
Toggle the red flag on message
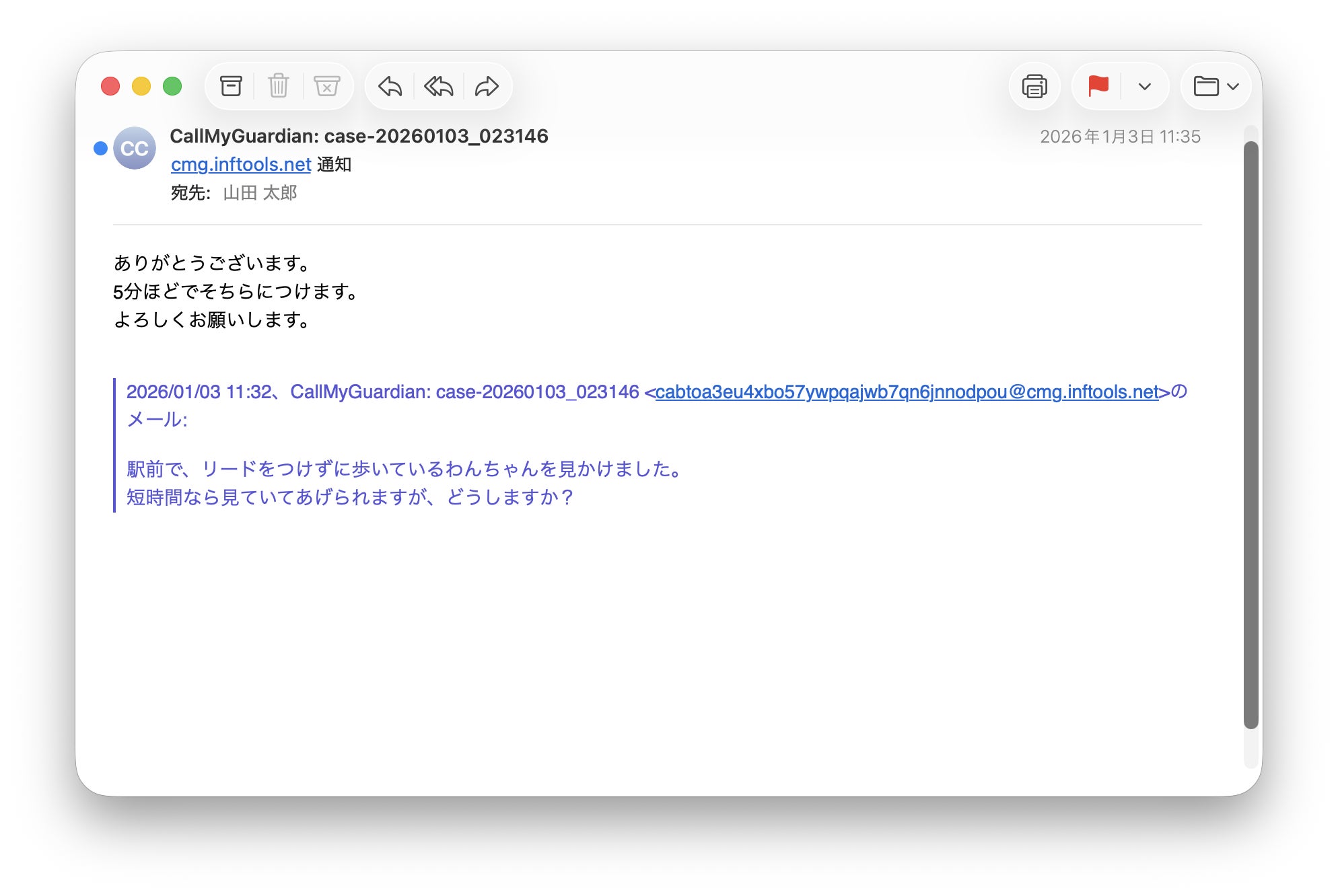pos(1098,86)
